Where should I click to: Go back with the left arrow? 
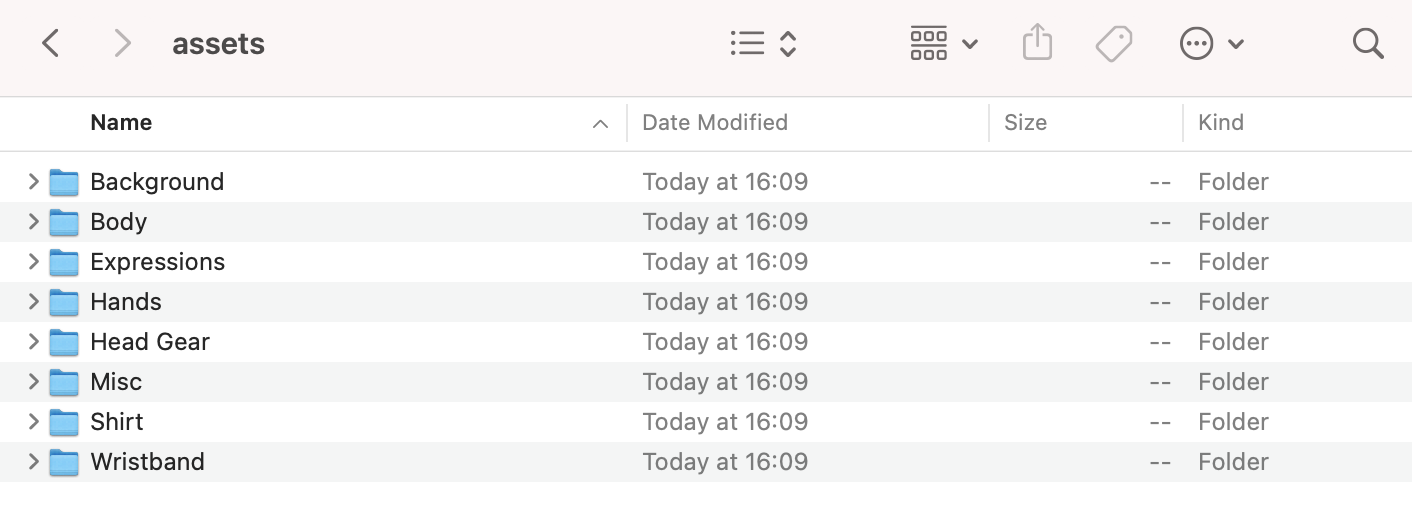click(x=51, y=43)
